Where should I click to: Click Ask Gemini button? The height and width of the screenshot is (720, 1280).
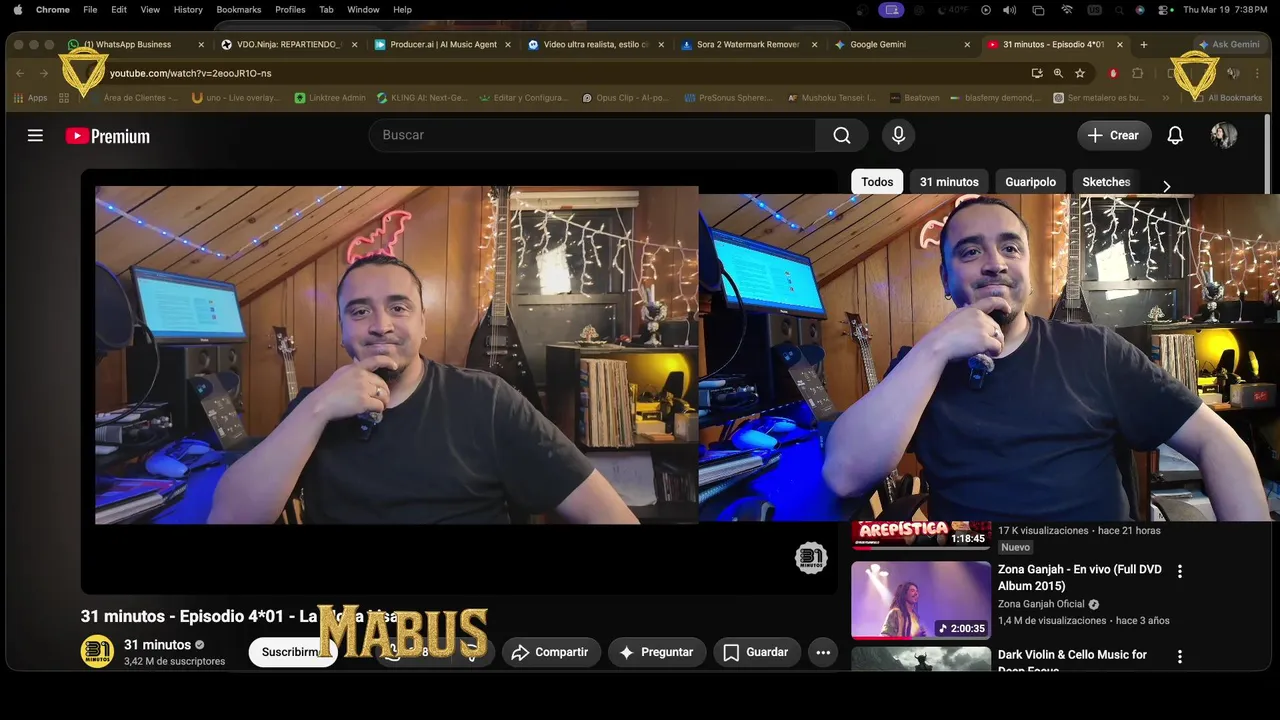(1229, 44)
